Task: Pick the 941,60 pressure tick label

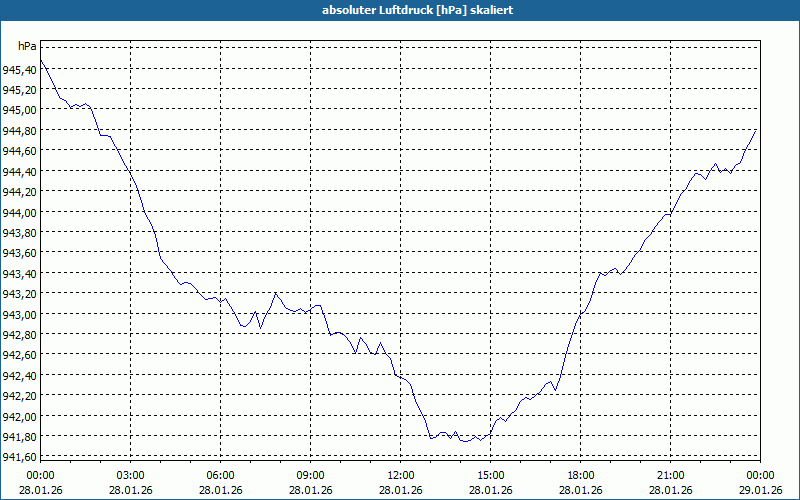Action: [19, 457]
